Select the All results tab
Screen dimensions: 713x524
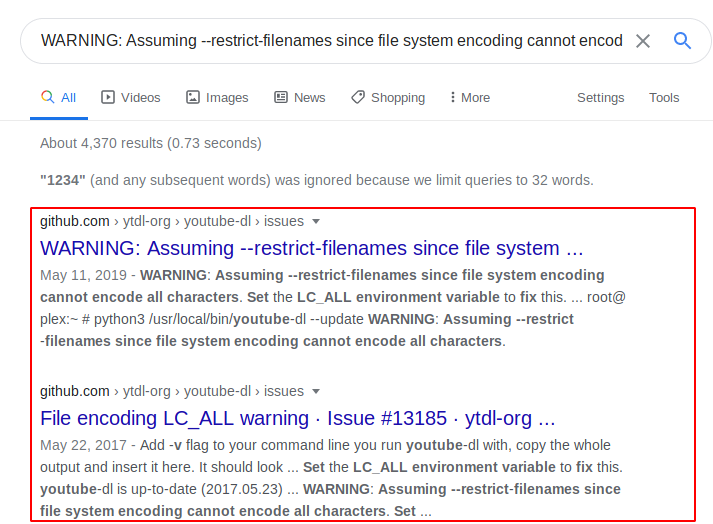(x=59, y=97)
